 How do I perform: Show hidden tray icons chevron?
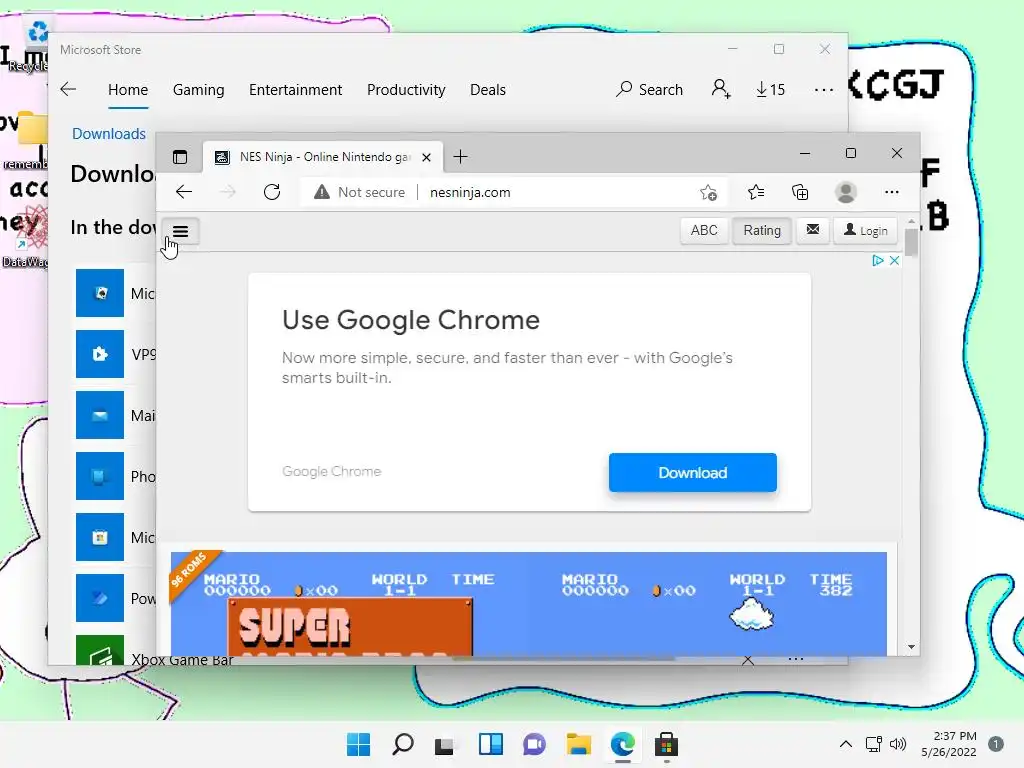tap(846, 744)
